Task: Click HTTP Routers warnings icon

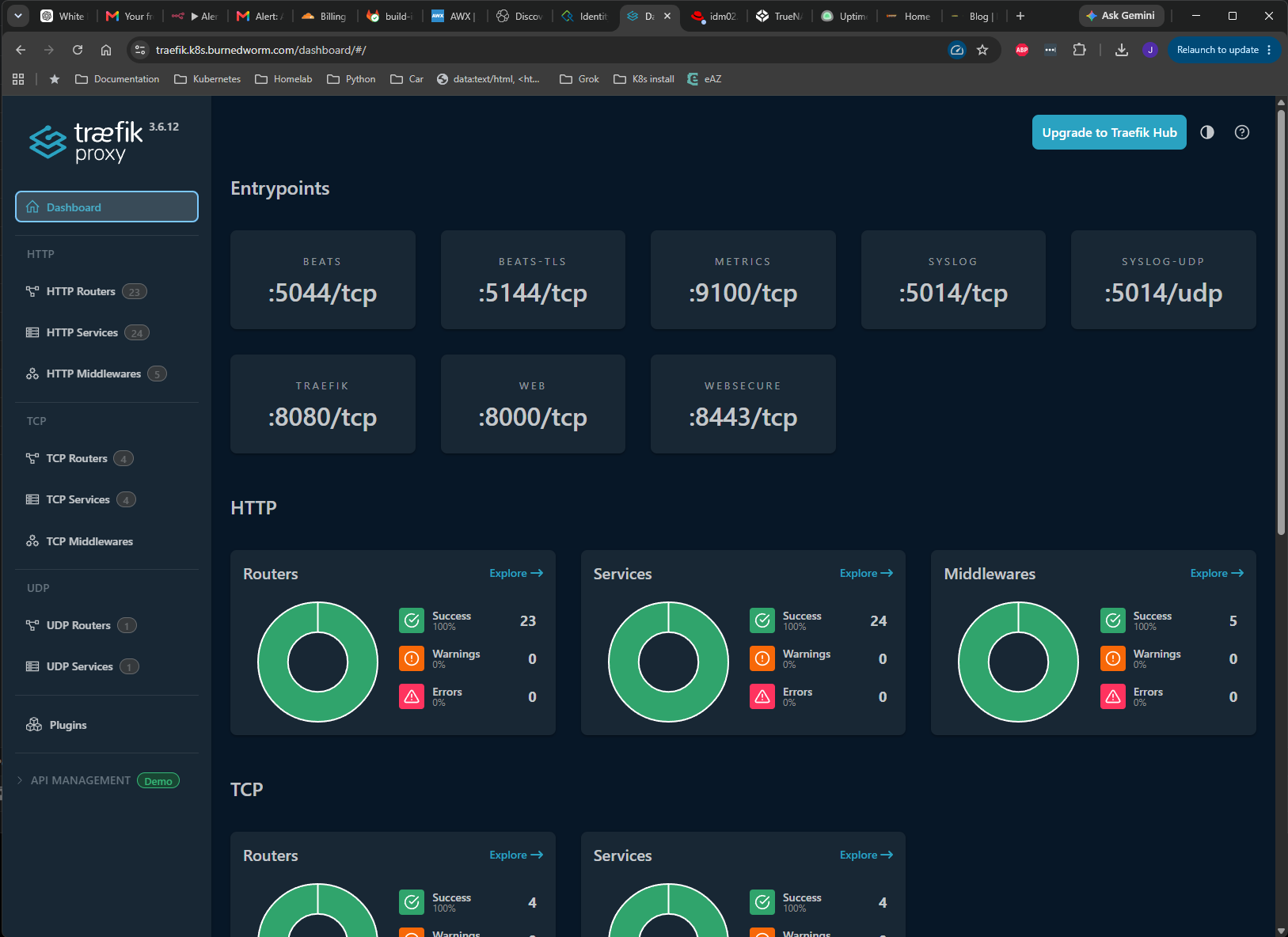Action: pyautogui.click(x=412, y=658)
